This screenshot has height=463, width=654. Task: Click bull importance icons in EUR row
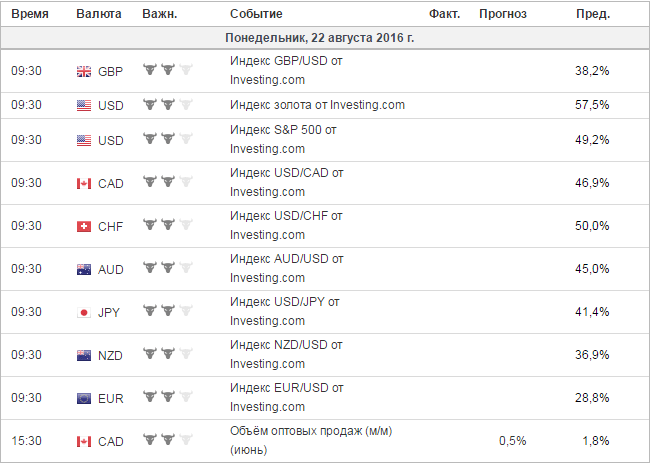168,396
